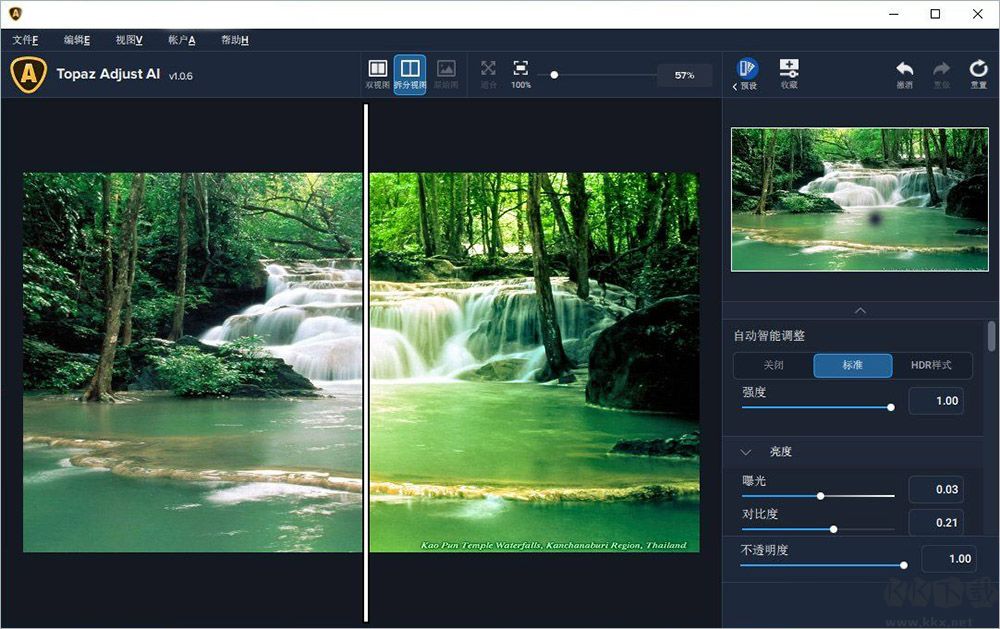The width and height of the screenshot is (1000, 629).
Task: Open the presets (预设) panel
Action: pos(747,73)
